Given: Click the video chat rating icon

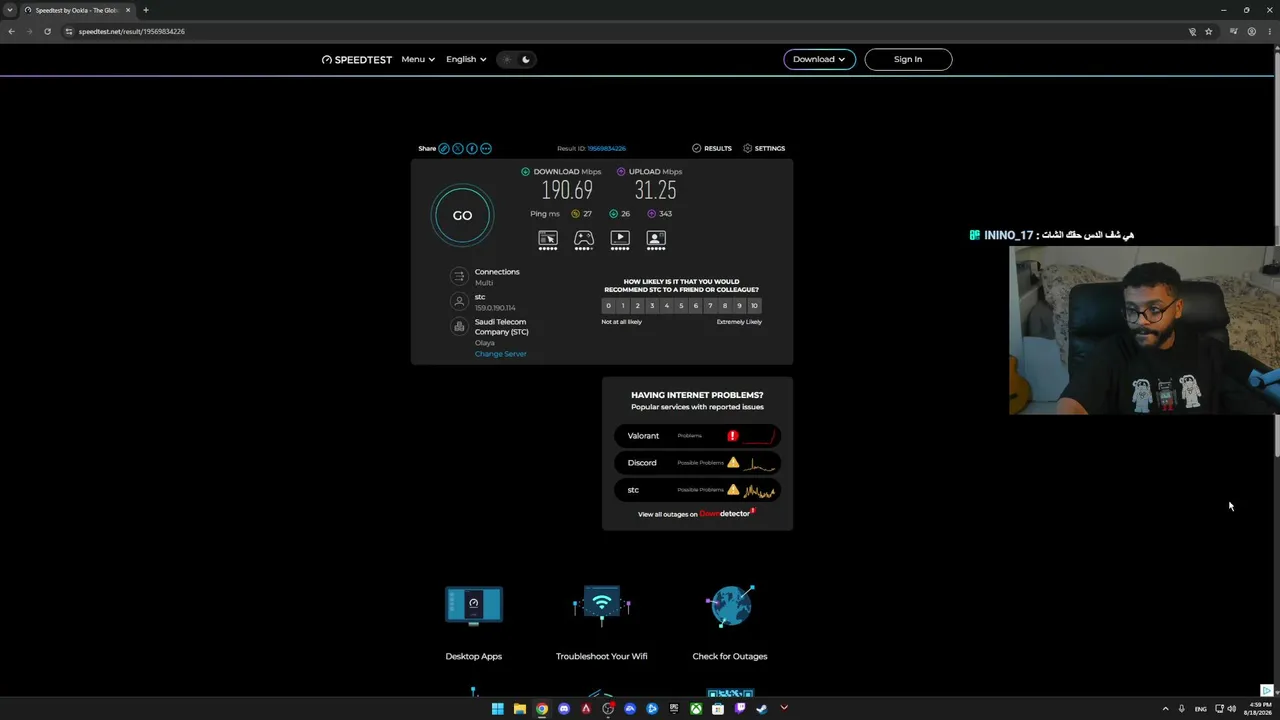Looking at the screenshot, I should click(656, 238).
